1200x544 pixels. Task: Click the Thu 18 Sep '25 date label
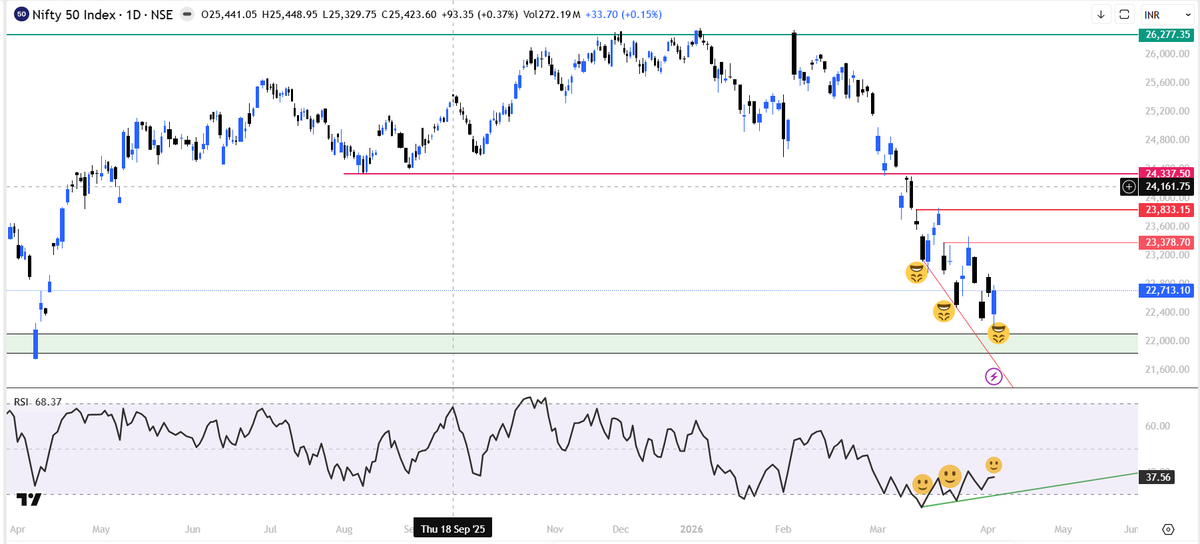point(454,527)
